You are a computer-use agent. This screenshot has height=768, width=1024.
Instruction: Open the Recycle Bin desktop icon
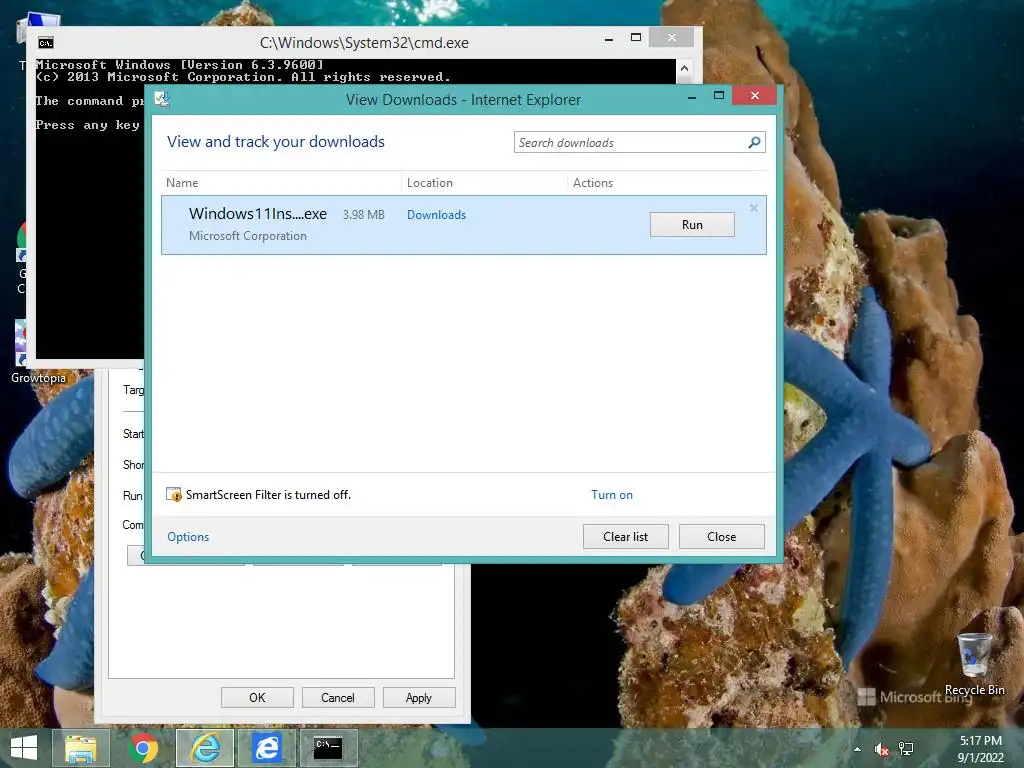[974, 663]
